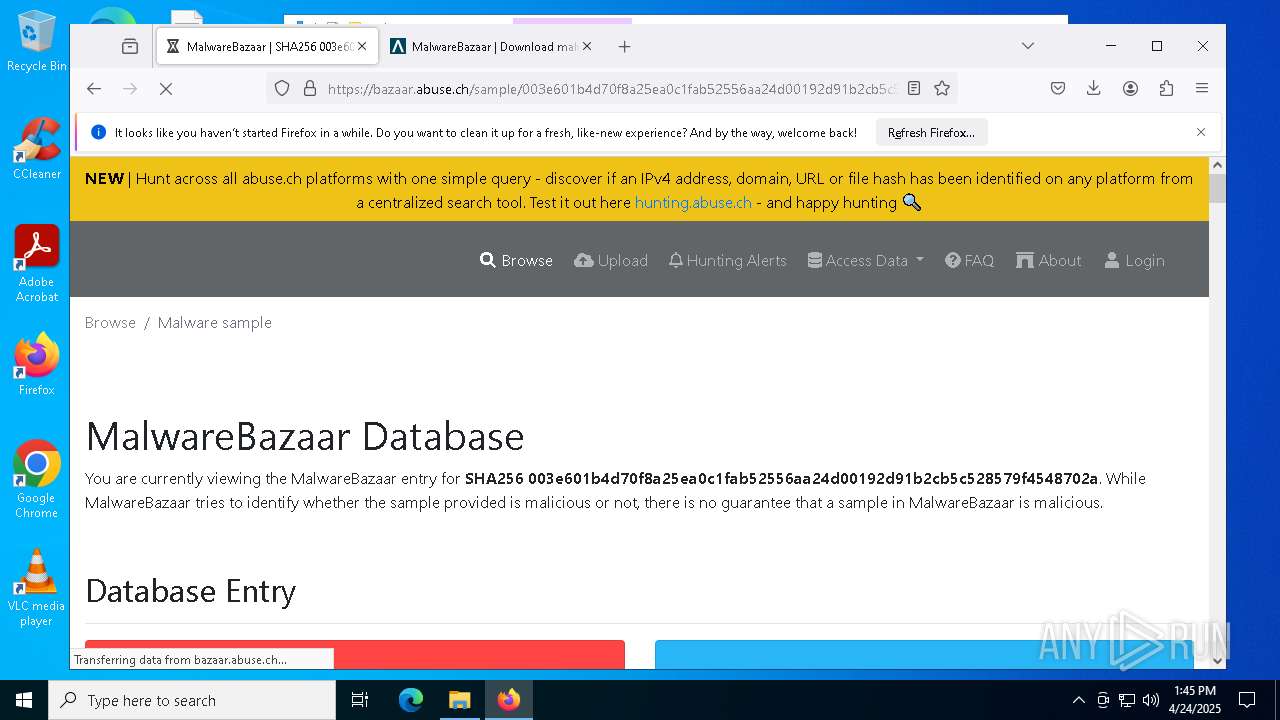Image resolution: width=1280 pixels, height=720 pixels.
Task: Open the FAQ navigation item
Action: [970, 260]
